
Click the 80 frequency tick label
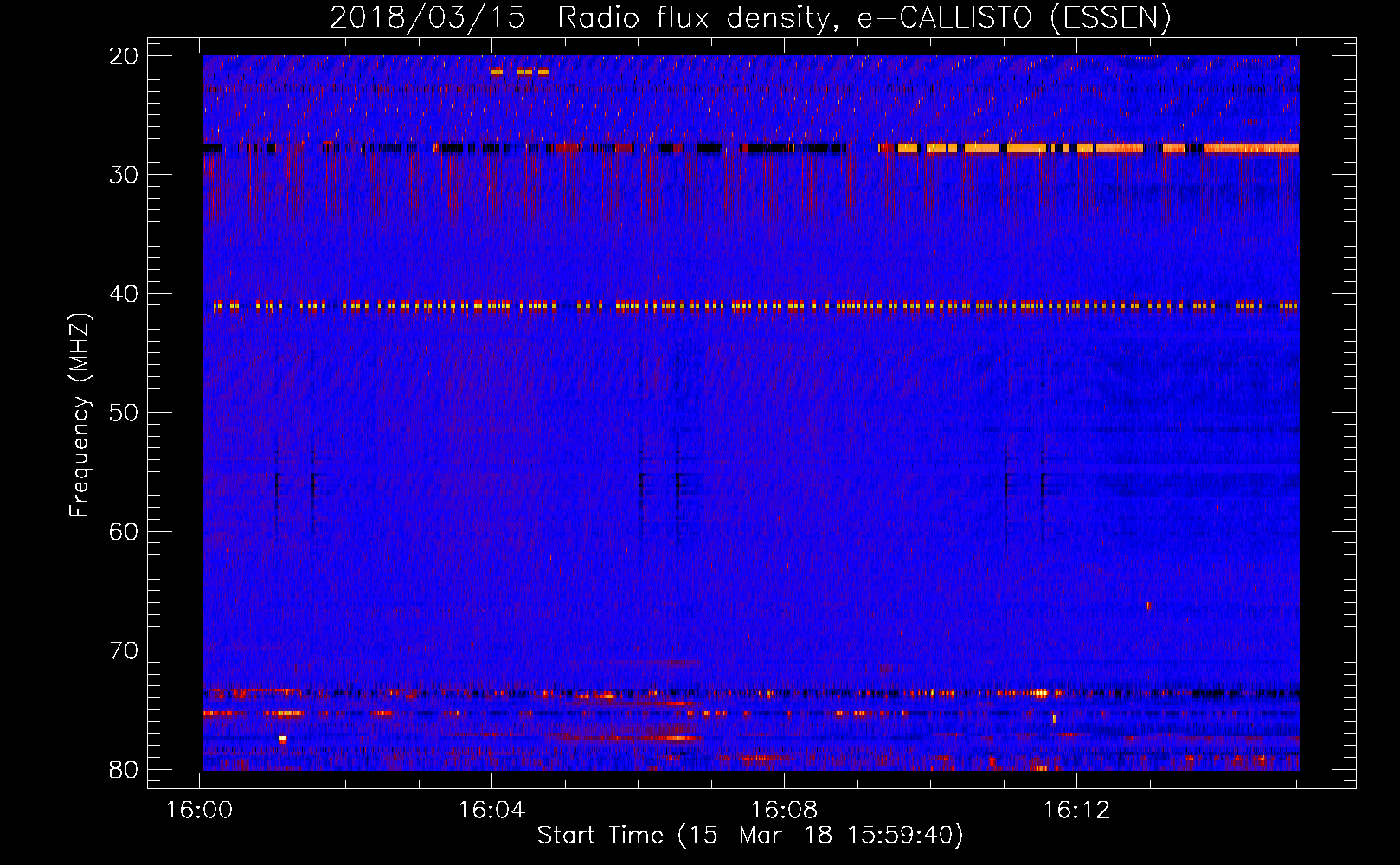click(x=124, y=769)
